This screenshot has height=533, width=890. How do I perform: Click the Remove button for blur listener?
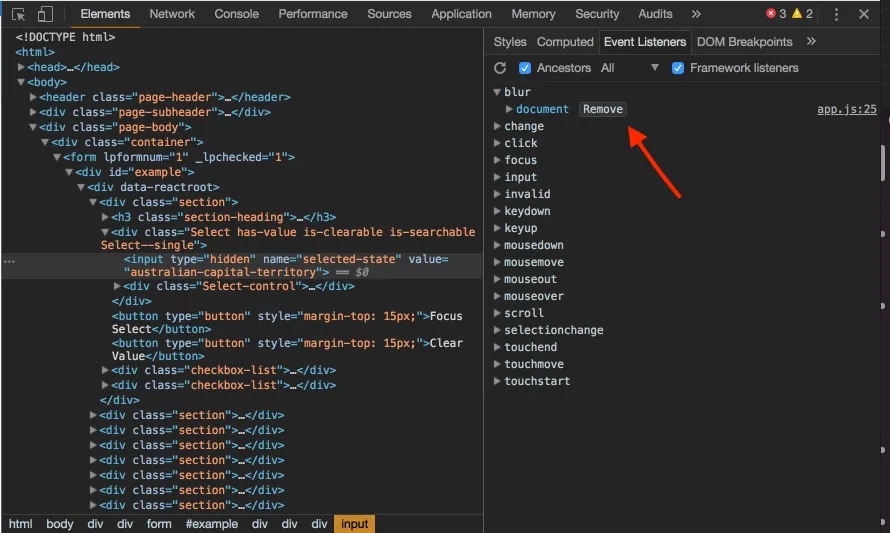point(603,109)
